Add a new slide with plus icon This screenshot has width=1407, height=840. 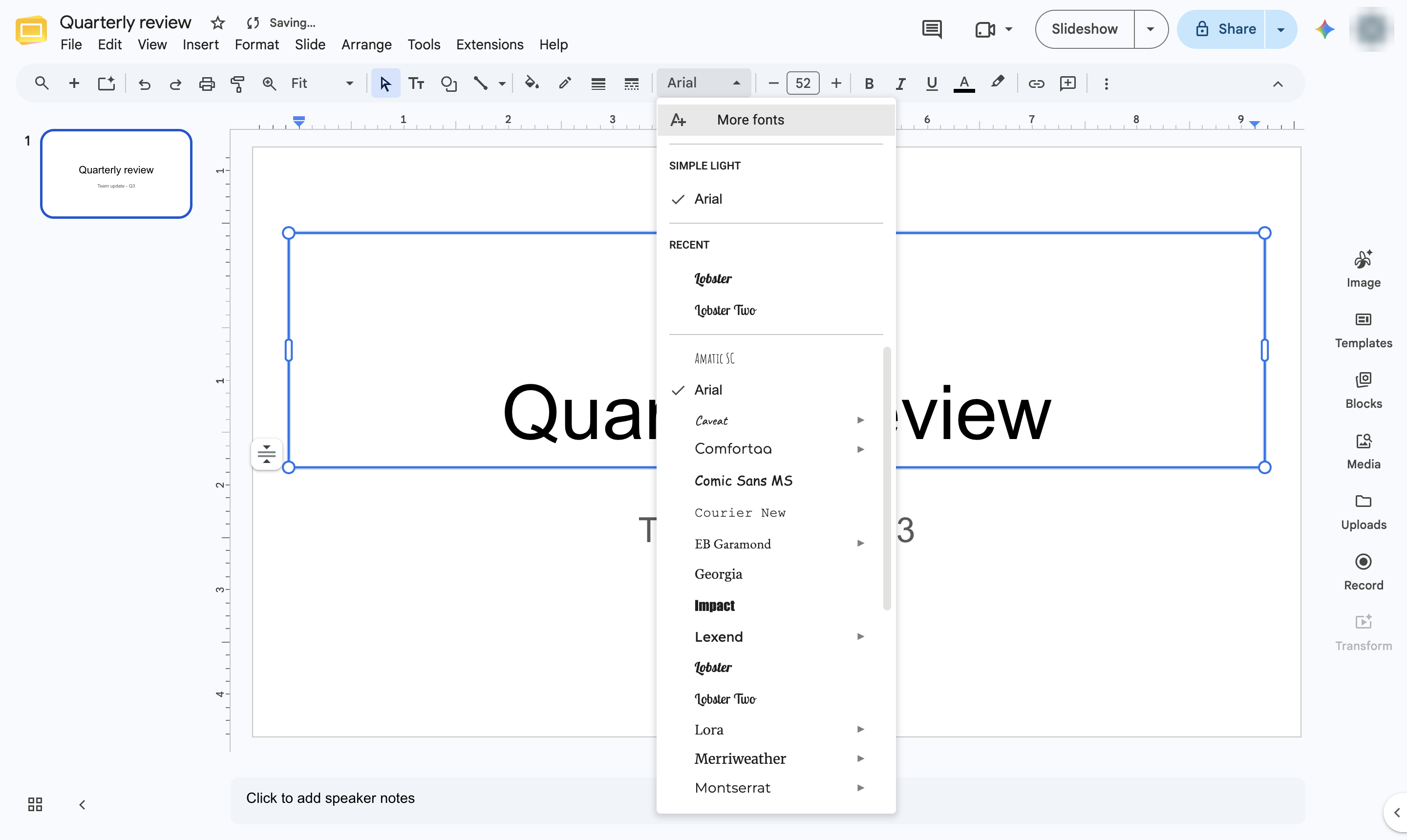74,83
